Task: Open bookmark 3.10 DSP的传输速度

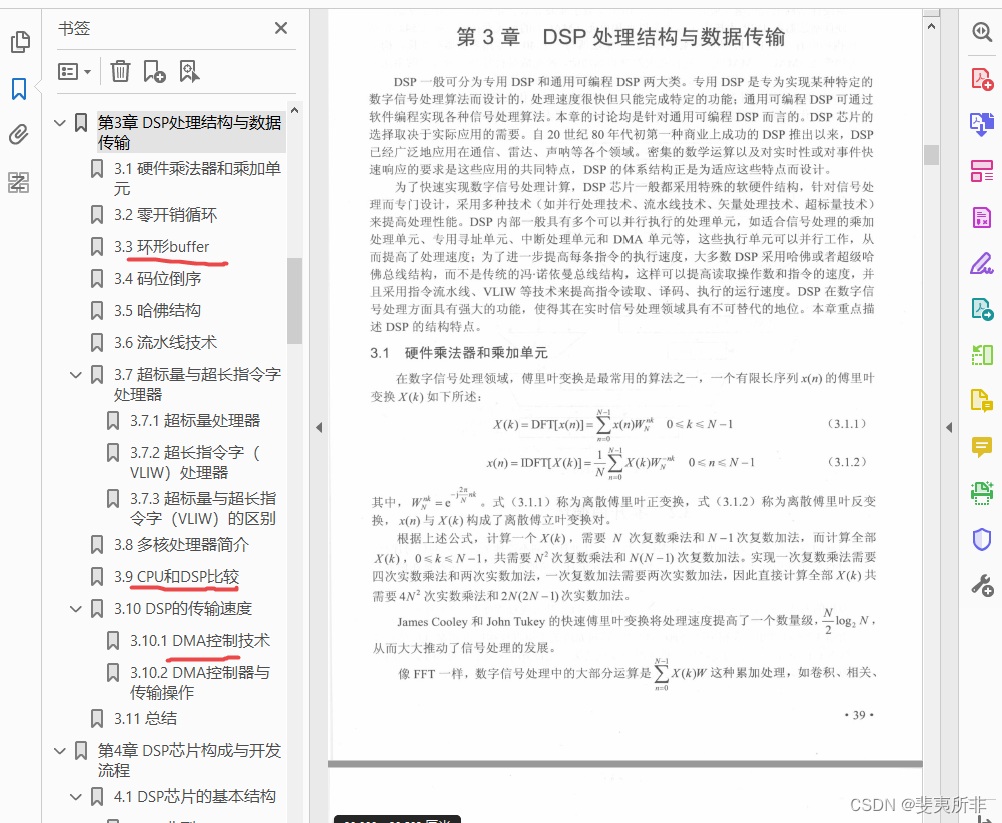Action: (183, 608)
